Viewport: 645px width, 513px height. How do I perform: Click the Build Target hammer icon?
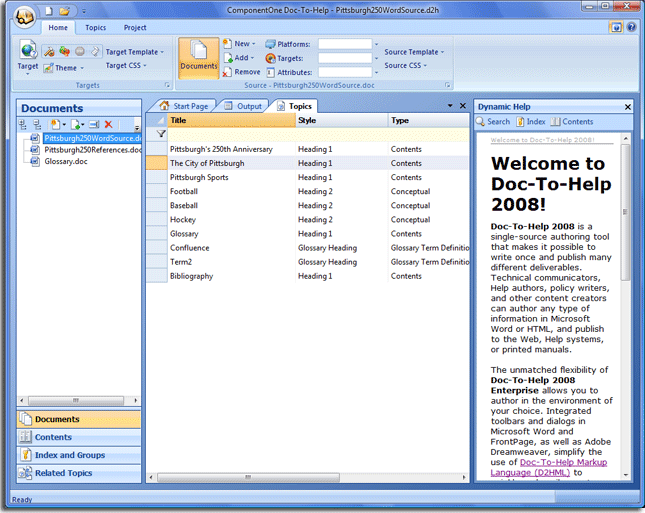pyautogui.click(x=49, y=51)
